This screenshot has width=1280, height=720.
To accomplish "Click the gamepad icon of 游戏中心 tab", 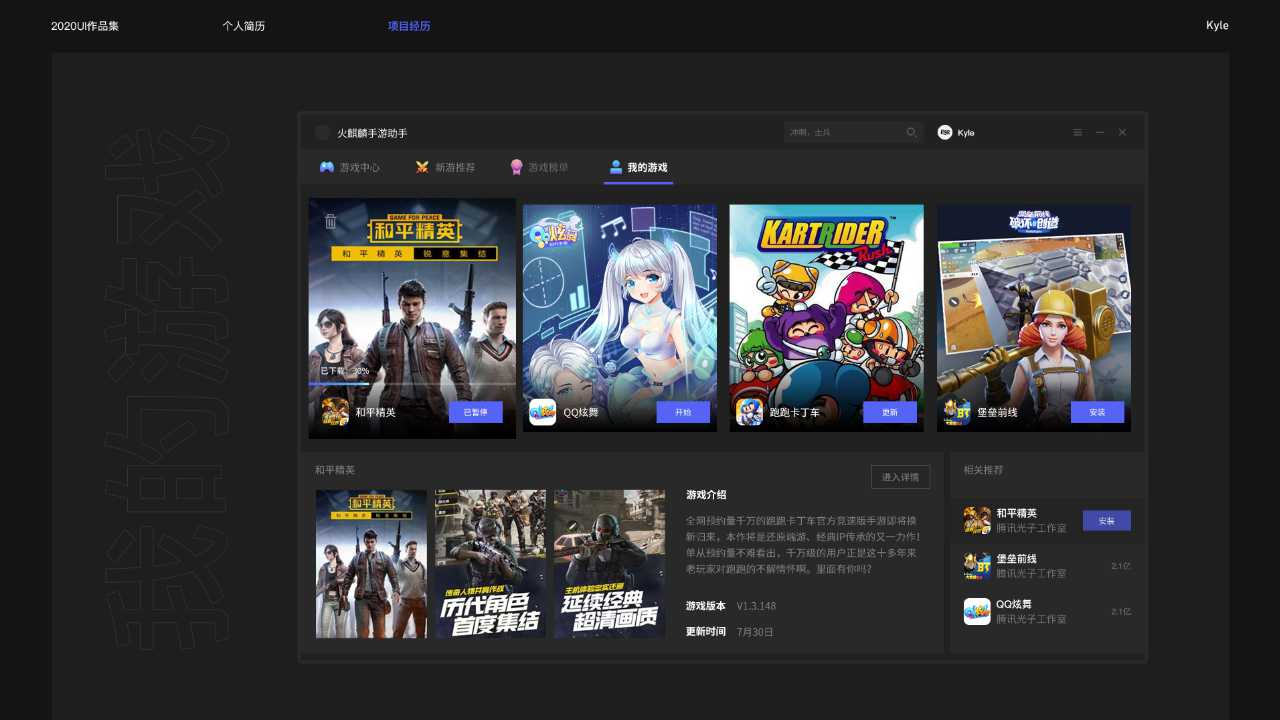I will point(327,167).
